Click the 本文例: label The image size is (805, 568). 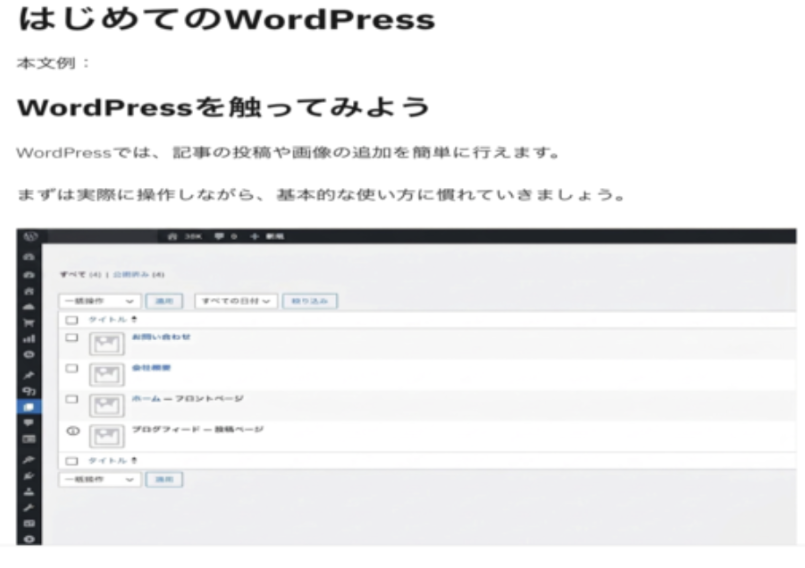coord(53,63)
